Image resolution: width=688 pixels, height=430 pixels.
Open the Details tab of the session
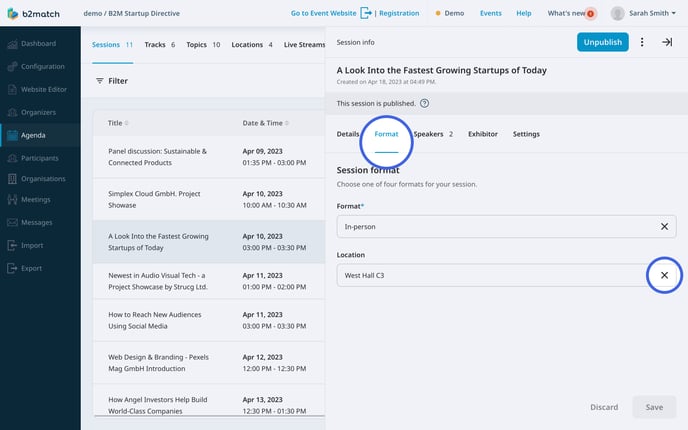[x=348, y=134]
